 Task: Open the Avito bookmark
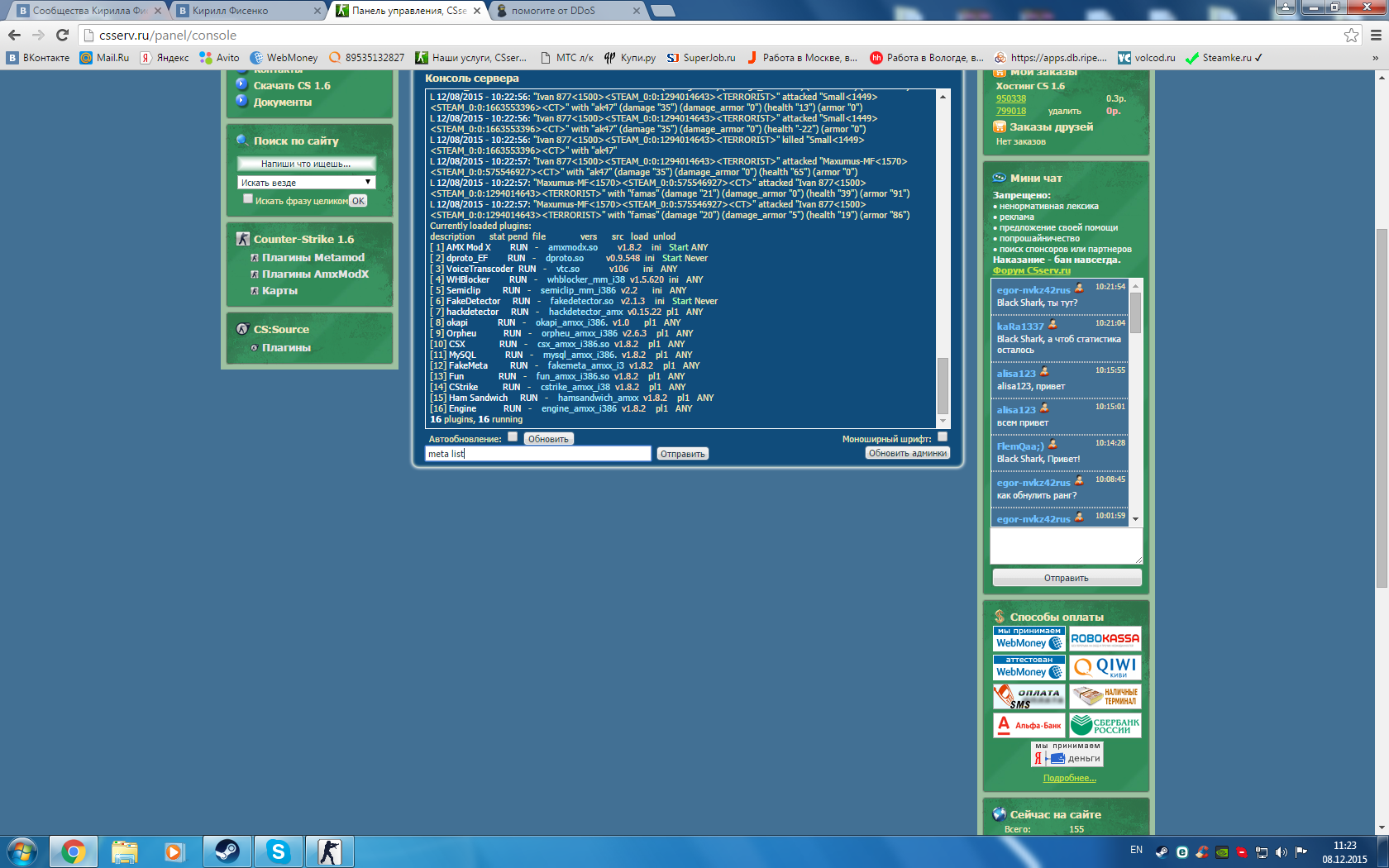[x=220, y=58]
